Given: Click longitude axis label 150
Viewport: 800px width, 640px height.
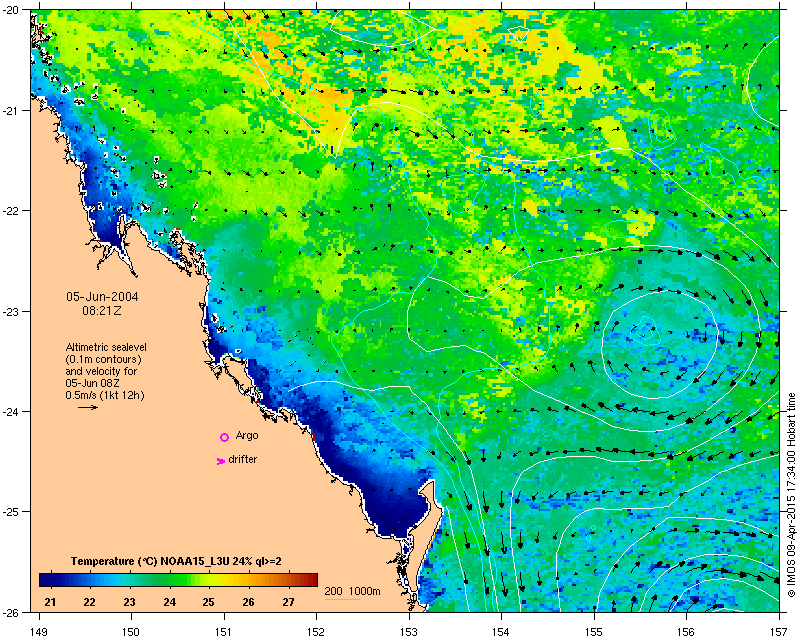Looking at the screenshot, I should click(x=131, y=632).
